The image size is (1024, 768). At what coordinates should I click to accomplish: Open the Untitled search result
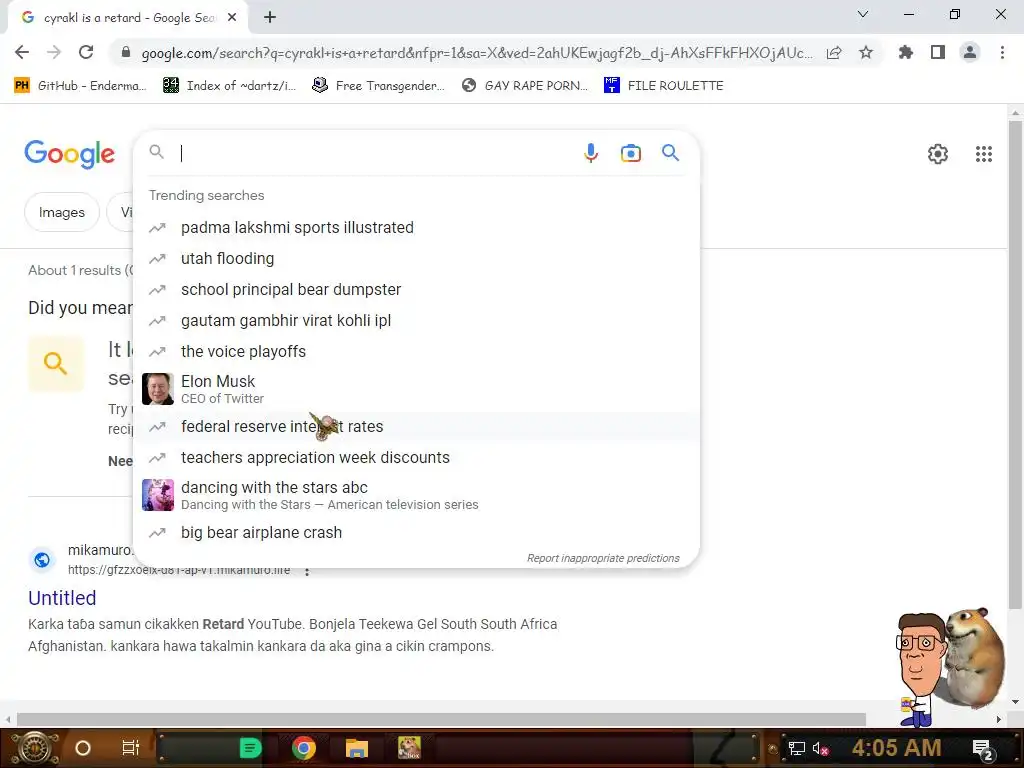click(x=62, y=598)
